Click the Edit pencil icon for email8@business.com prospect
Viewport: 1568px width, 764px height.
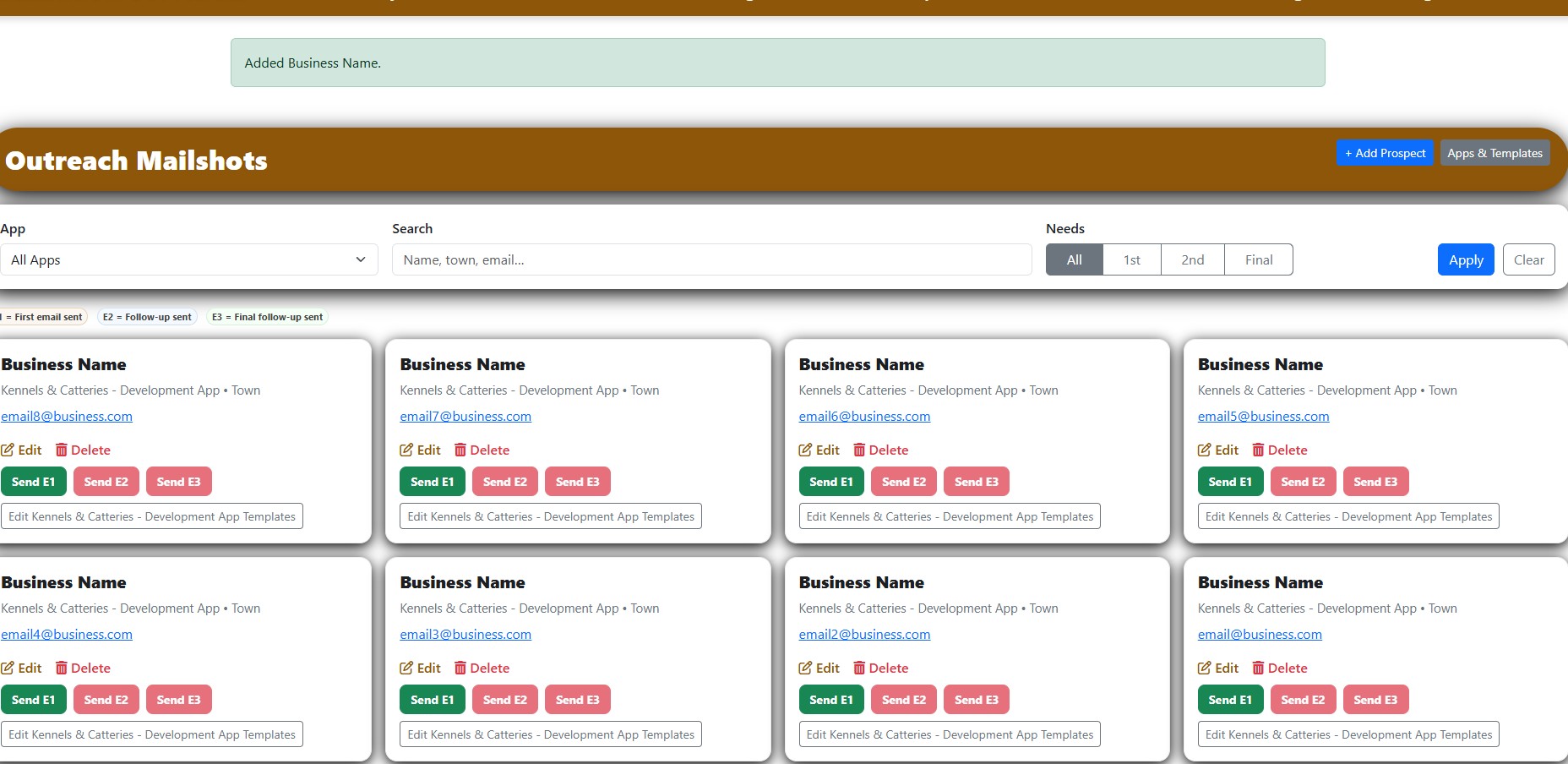coord(8,450)
